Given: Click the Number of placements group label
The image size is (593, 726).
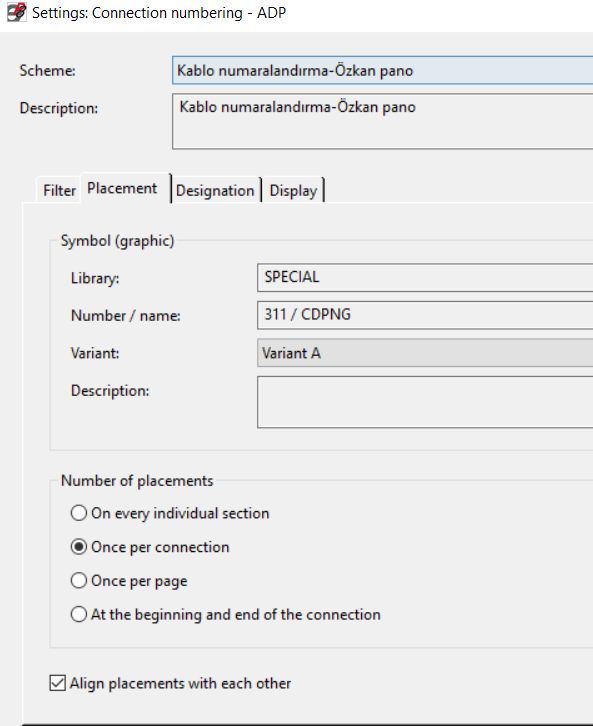Looking at the screenshot, I should 137,481.
